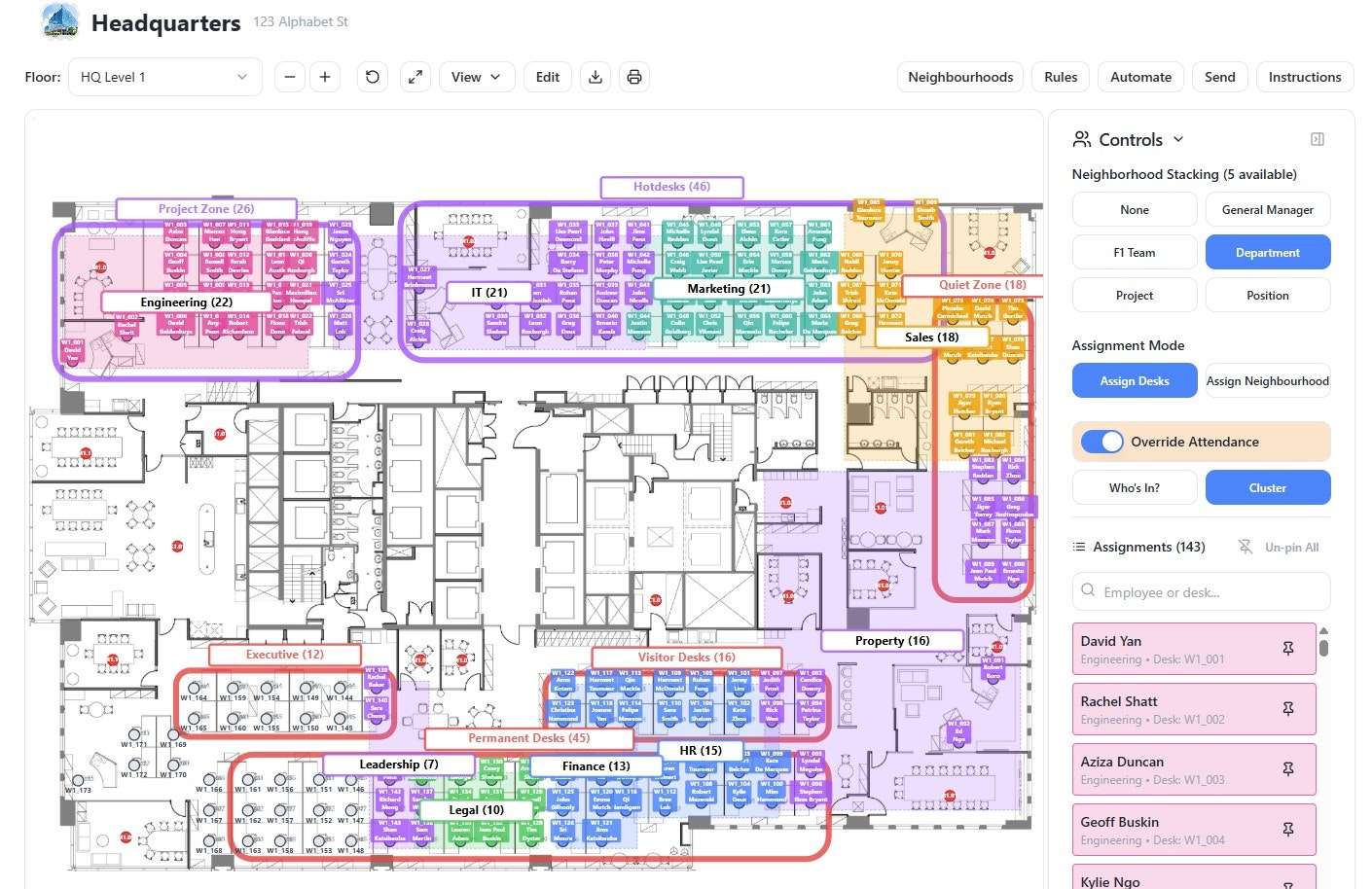The image size is (1372, 889).
Task: Select the HR (15) neighbourhood label
Action: [x=701, y=751]
